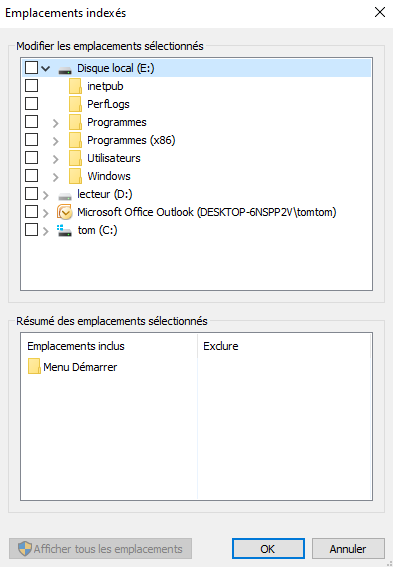Select the Utilisateurs label

coord(114,158)
